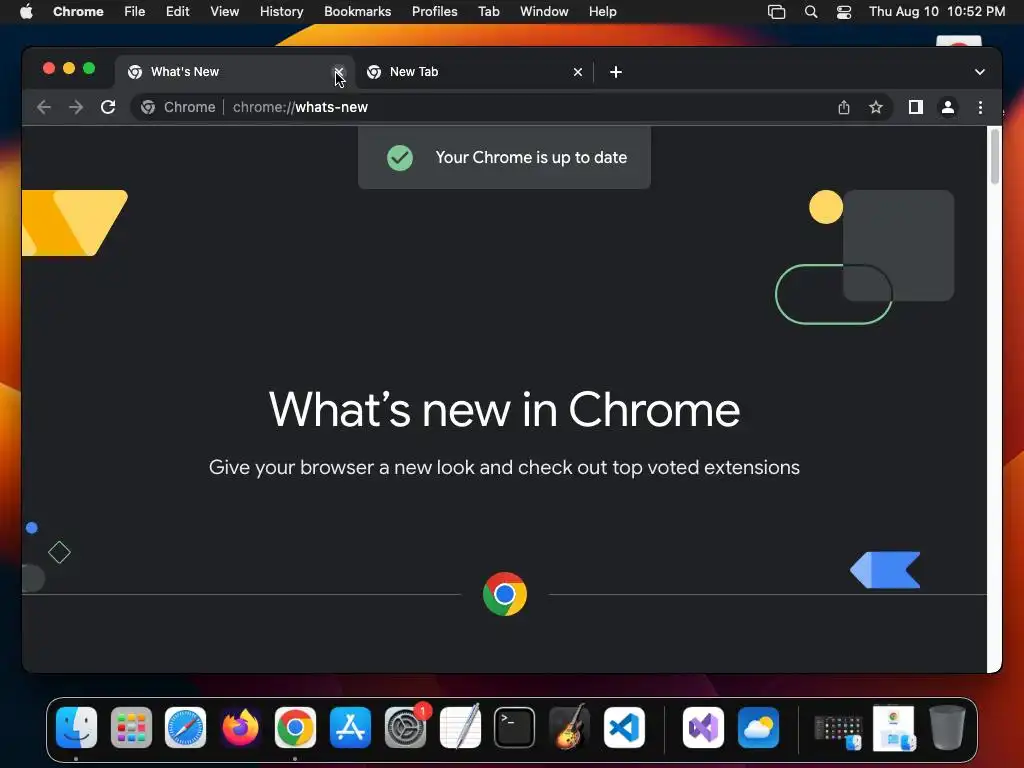Click the page's vertical scrollbar
Image resolution: width=1024 pixels, height=768 pixels.
(x=995, y=157)
